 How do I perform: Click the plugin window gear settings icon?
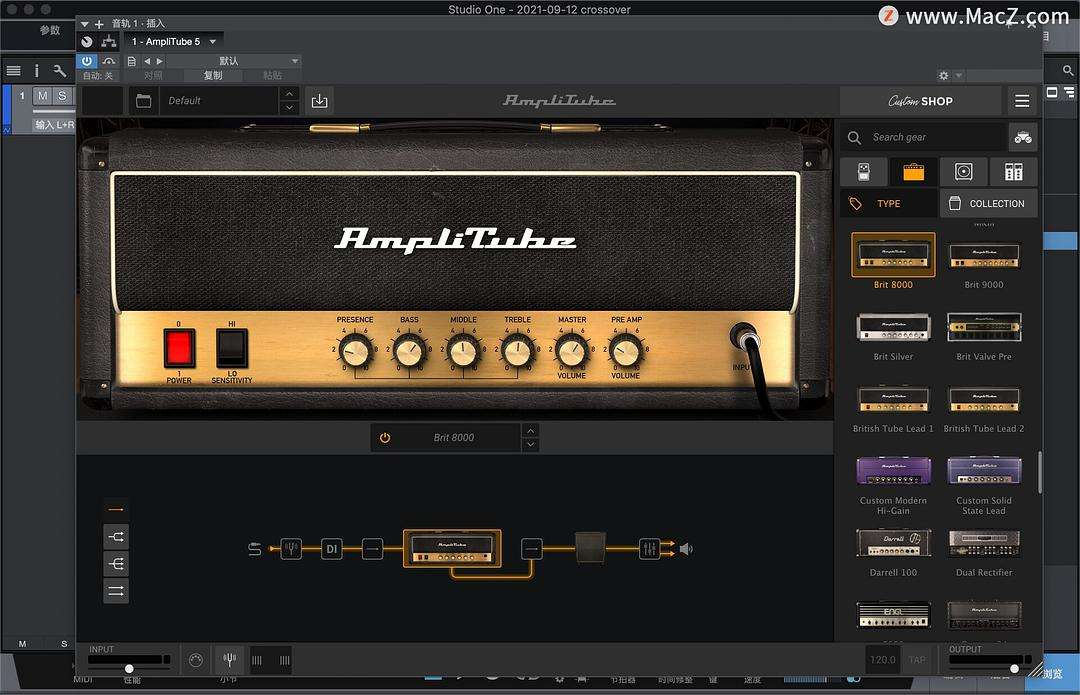click(944, 75)
